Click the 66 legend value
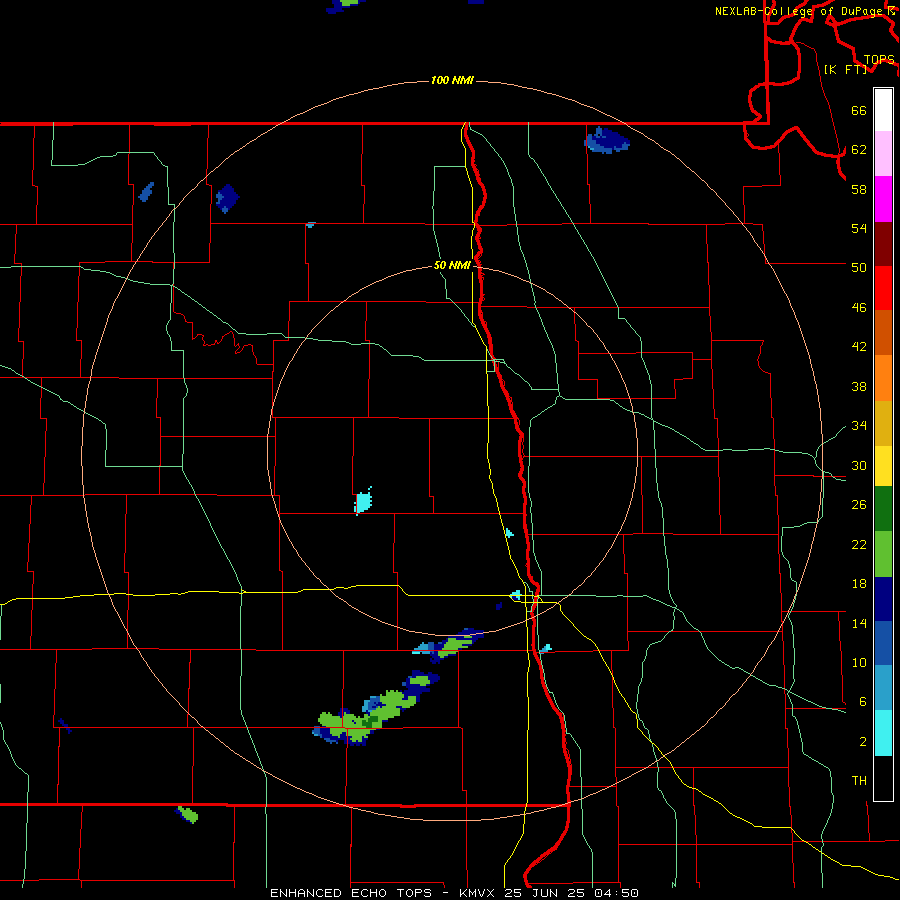 [x=859, y=111]
